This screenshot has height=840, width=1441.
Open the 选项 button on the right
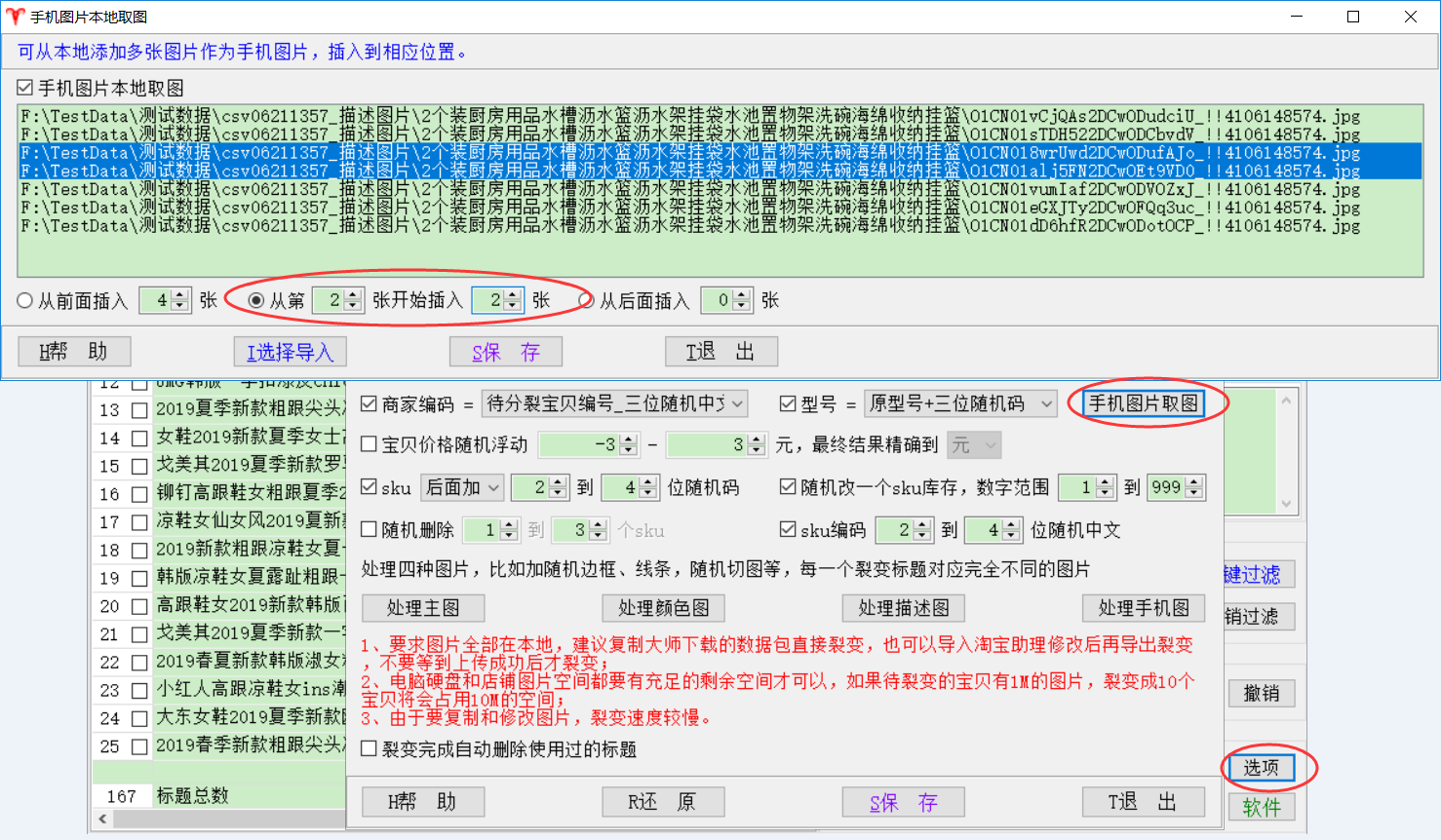click(x=1261, y=768)
